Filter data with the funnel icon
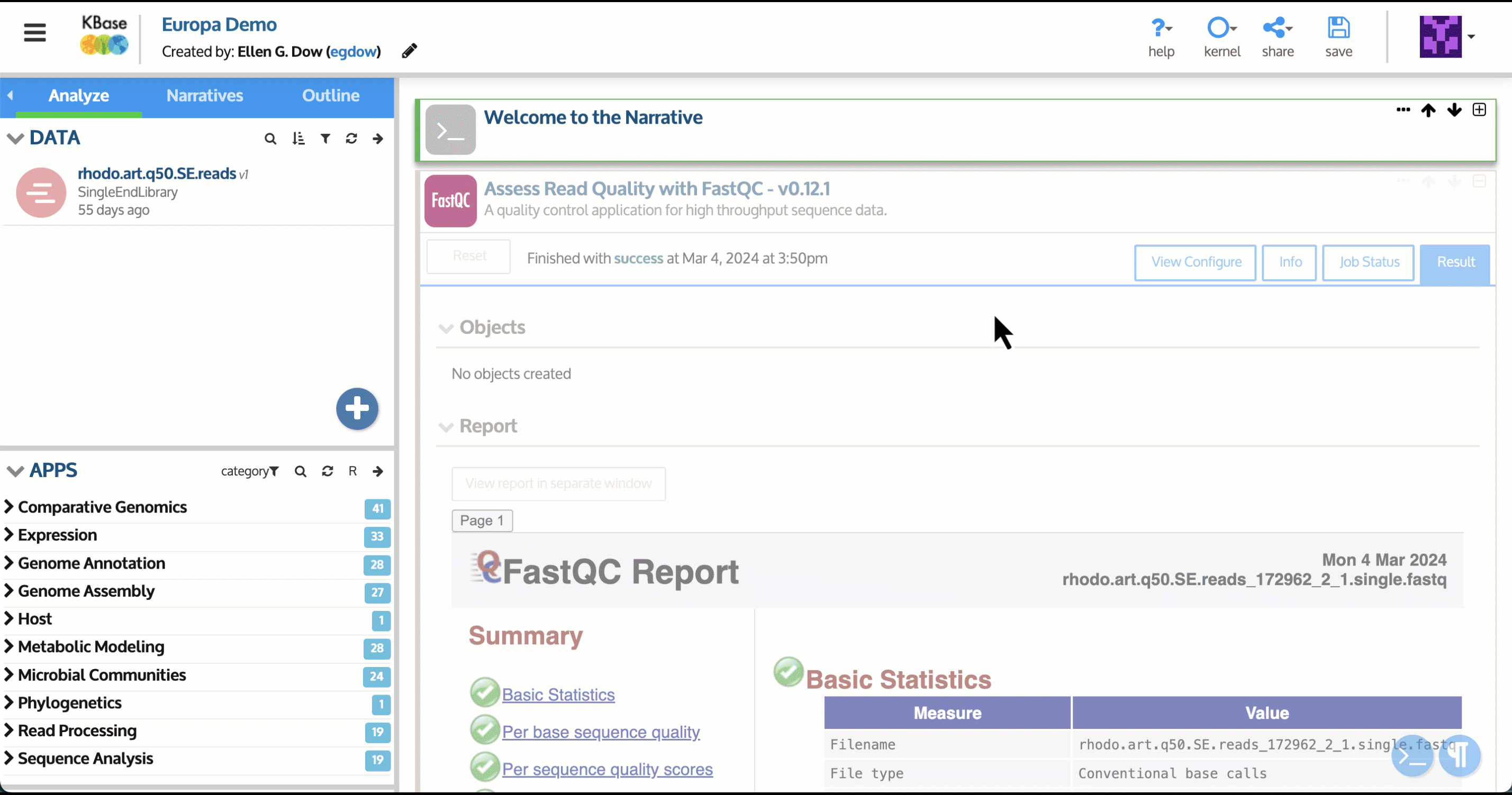The width and height of the screenshot is (1512, 795). tap(325, 139)
